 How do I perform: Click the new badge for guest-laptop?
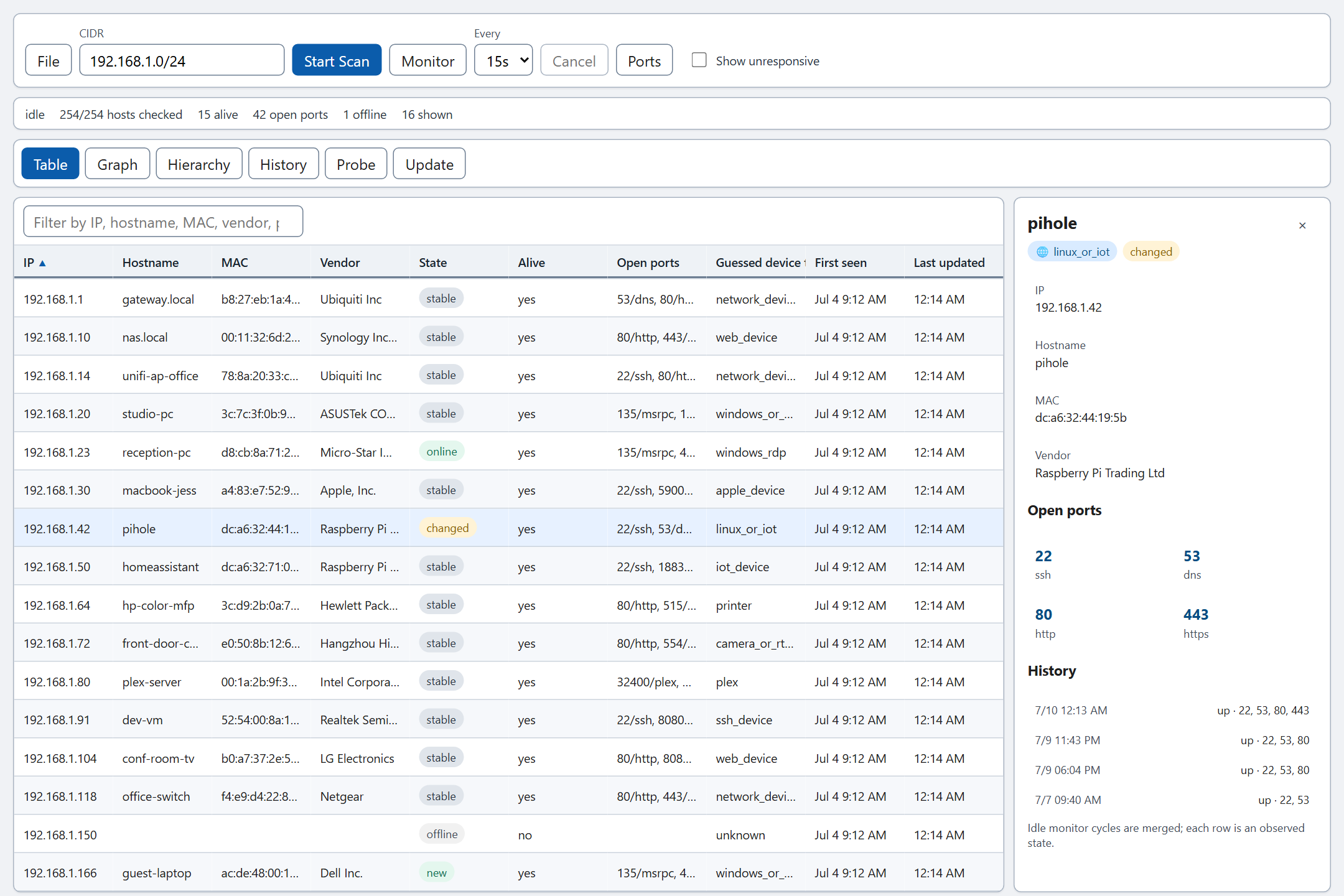tap(437, 873)
